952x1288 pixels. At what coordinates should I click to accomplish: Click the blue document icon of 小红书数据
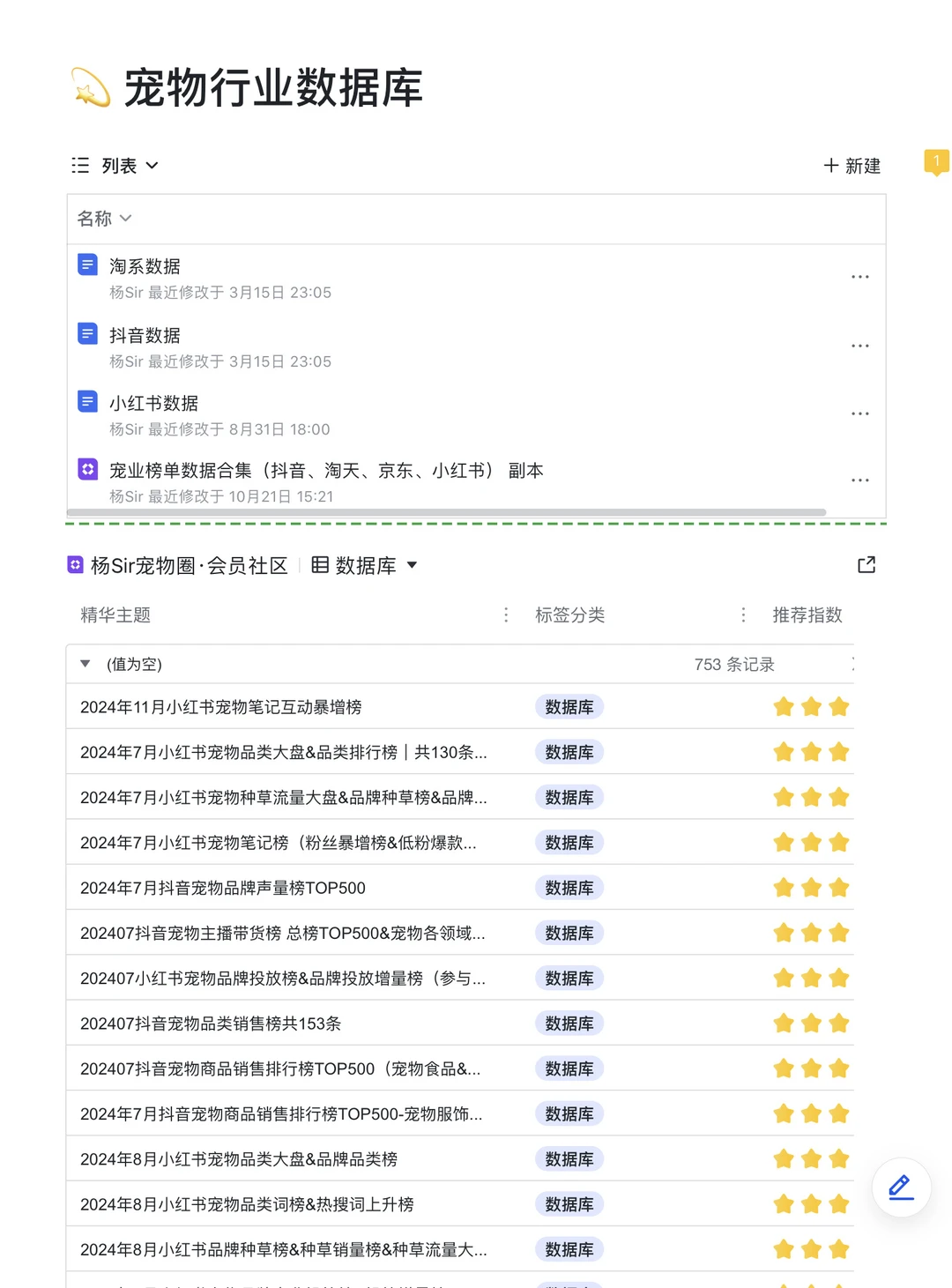87,401
